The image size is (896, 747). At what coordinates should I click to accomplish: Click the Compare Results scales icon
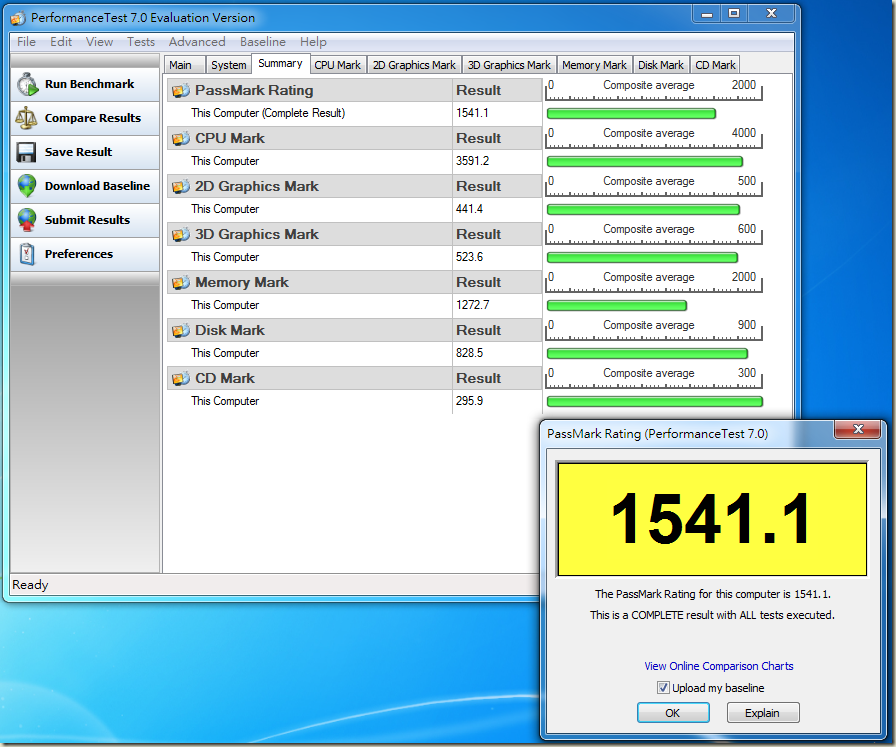point(27,118)
